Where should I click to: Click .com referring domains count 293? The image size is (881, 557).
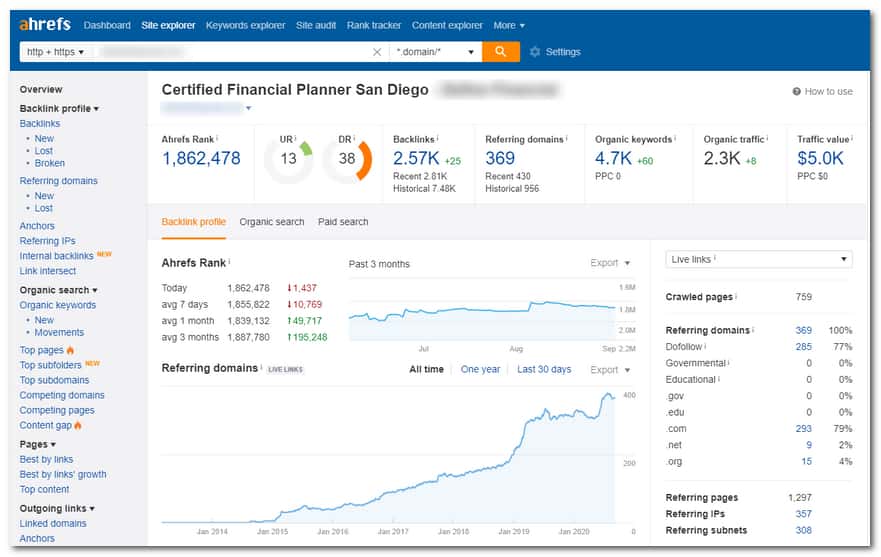[803, 429]
